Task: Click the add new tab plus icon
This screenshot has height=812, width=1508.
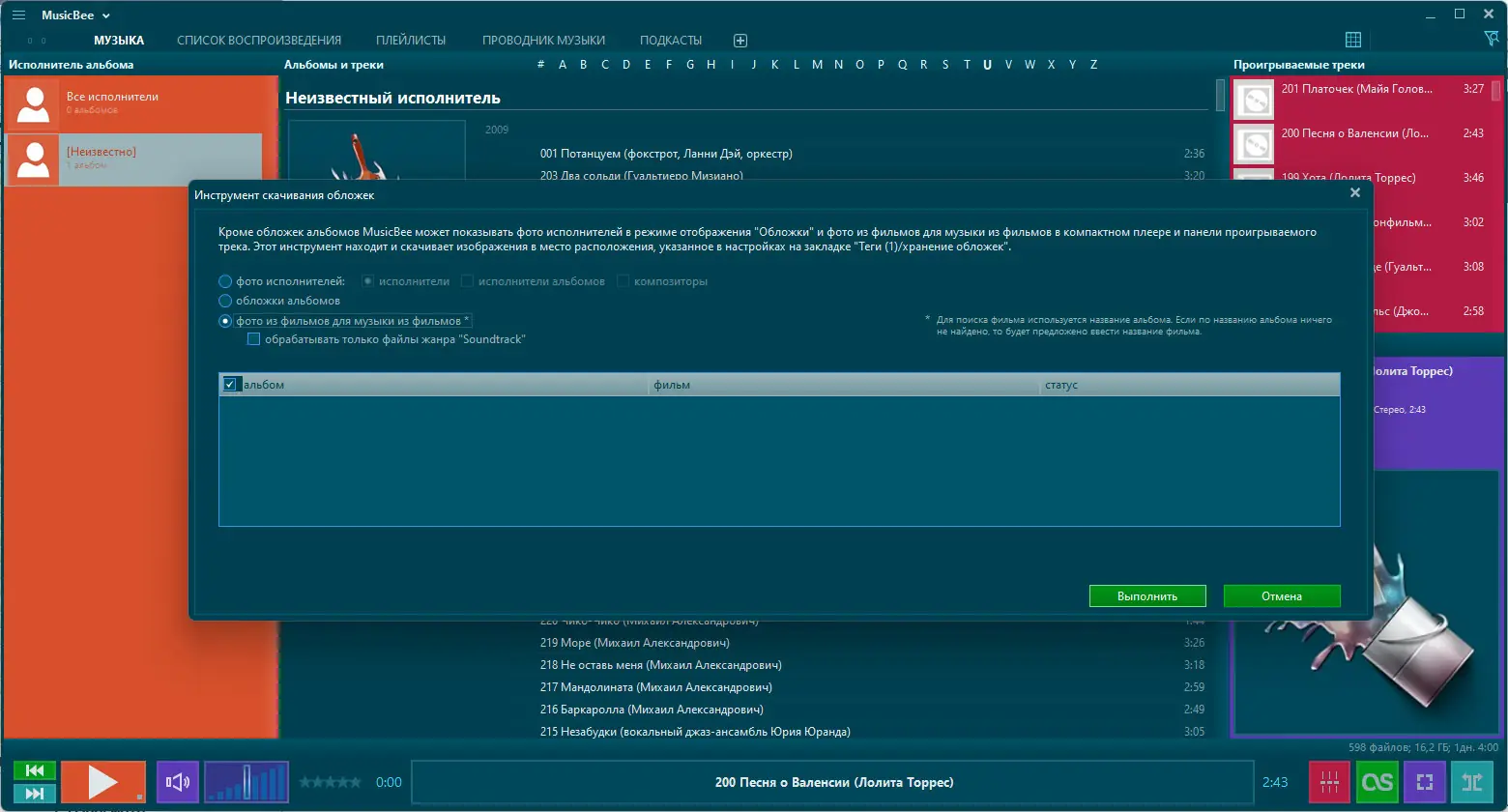Action: (x=740, y=41)
